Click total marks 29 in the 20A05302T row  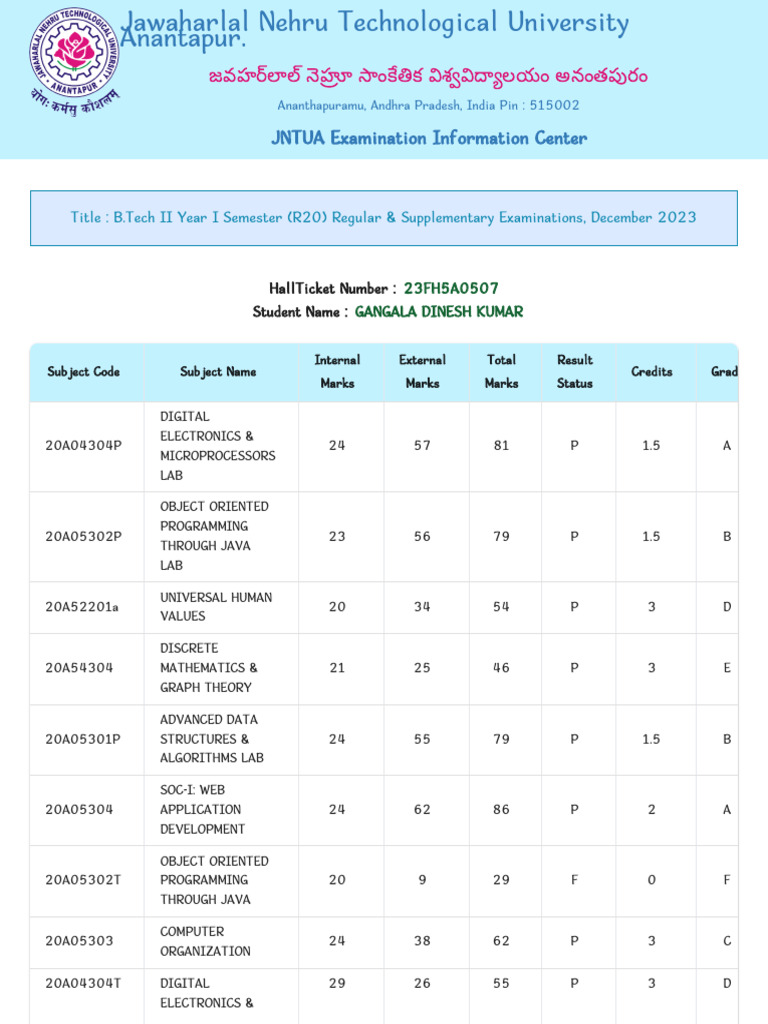[x=502, y=880]
